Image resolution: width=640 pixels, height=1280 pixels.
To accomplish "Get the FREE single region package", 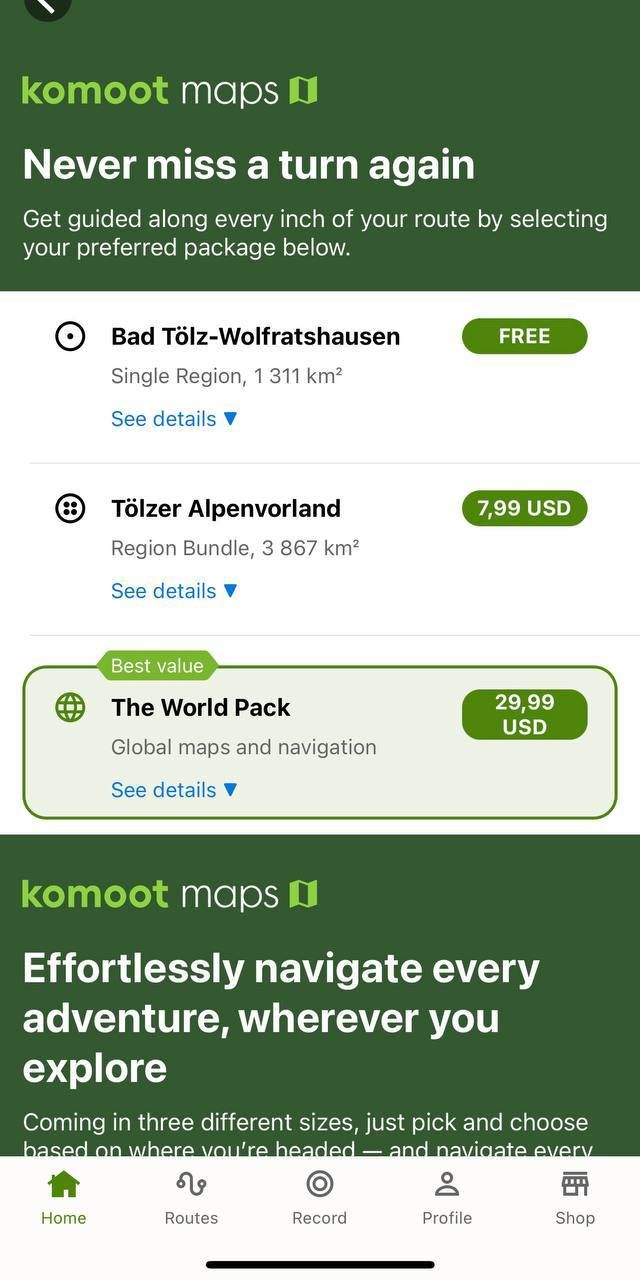I will point(524,336).
